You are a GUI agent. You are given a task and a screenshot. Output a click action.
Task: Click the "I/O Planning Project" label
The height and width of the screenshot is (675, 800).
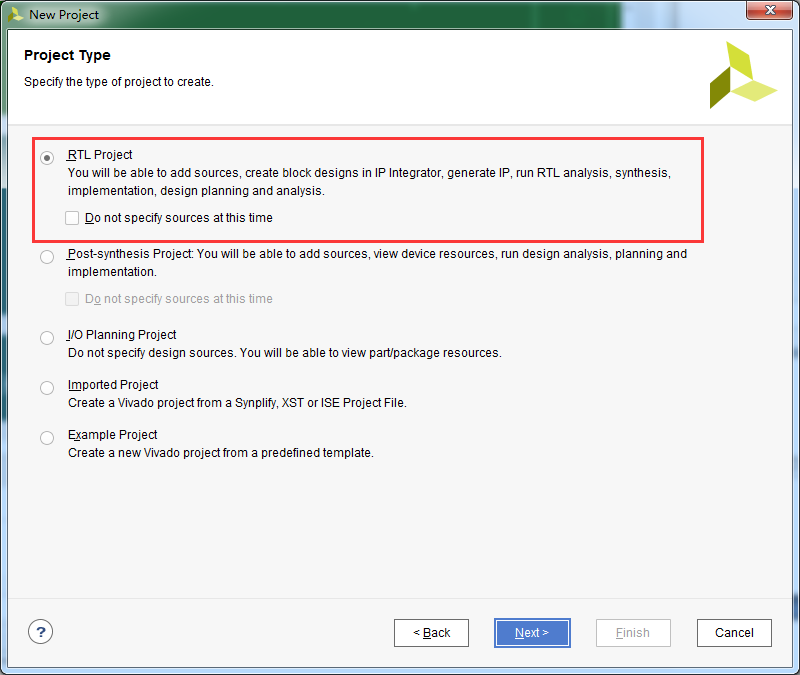(x=122, y=335)
